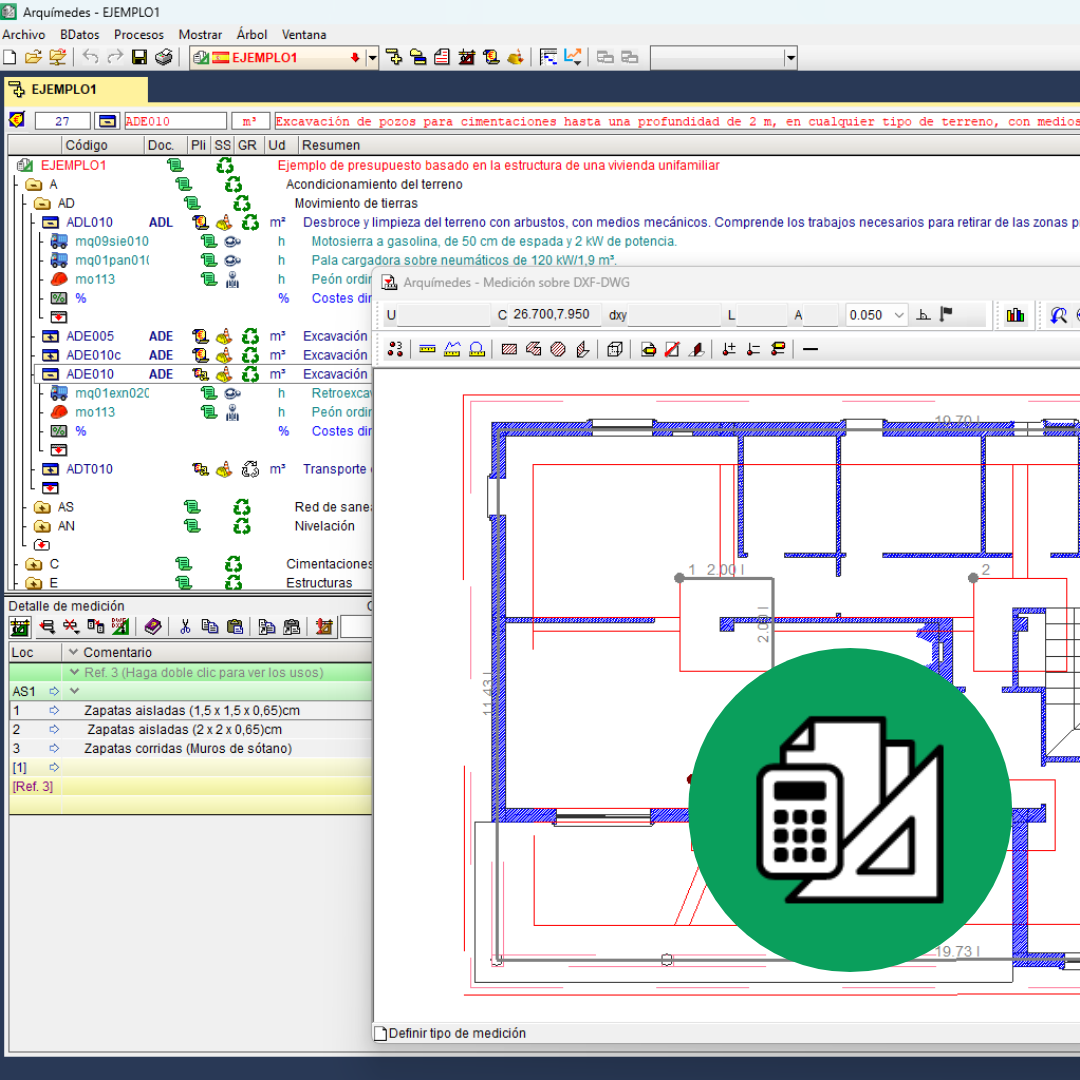Click the 3D box volume tool icon
This screenshot has height=1080, width=1080.
(x=616, y=349)
